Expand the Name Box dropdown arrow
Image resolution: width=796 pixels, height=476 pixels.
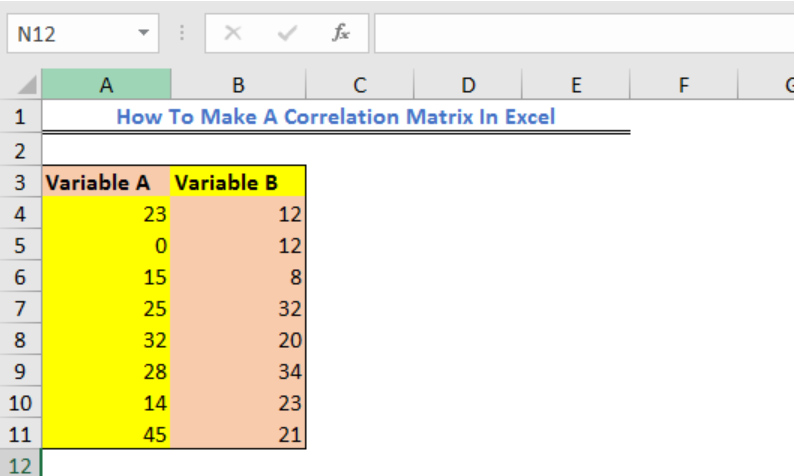pyautogui.click(x=144, y=33)
